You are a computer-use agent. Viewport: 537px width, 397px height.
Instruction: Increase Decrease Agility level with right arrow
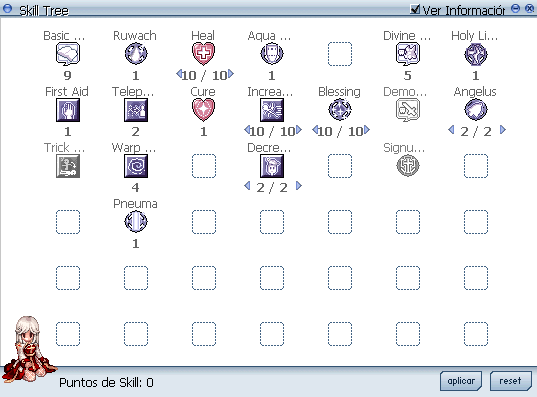(x=299, y=186)
